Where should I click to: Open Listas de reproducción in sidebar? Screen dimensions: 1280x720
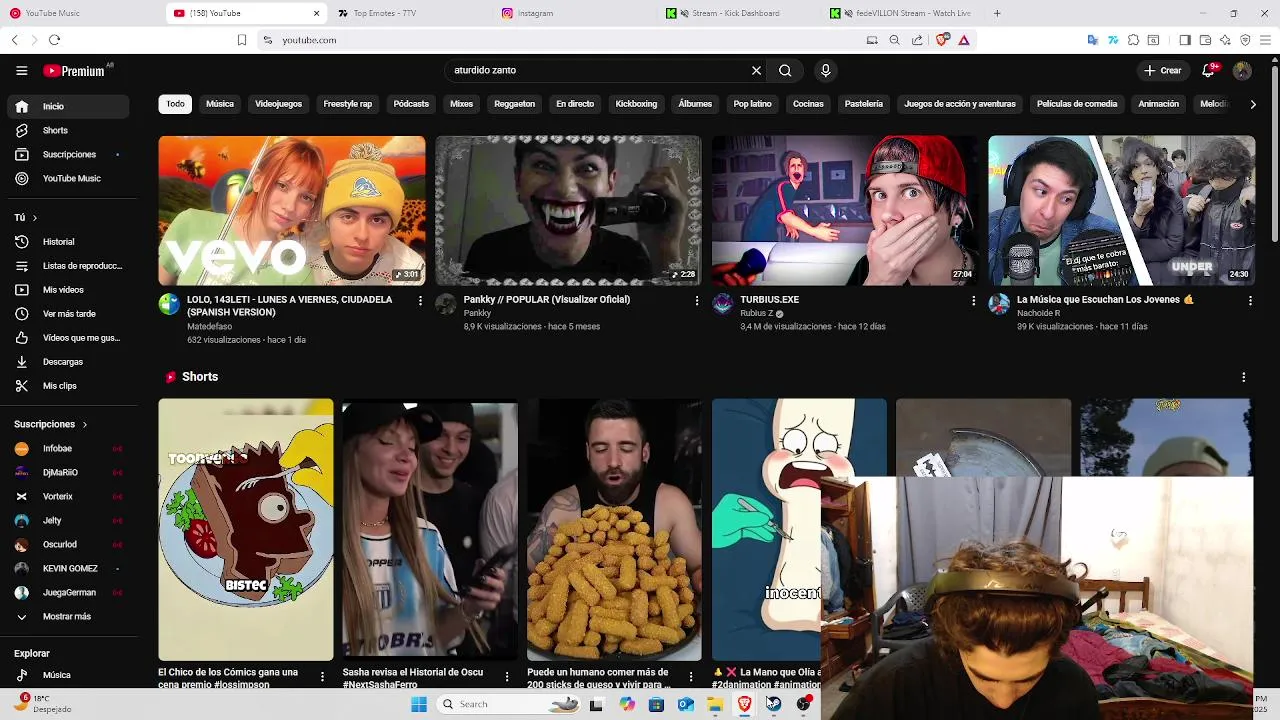tap(68, 266)
